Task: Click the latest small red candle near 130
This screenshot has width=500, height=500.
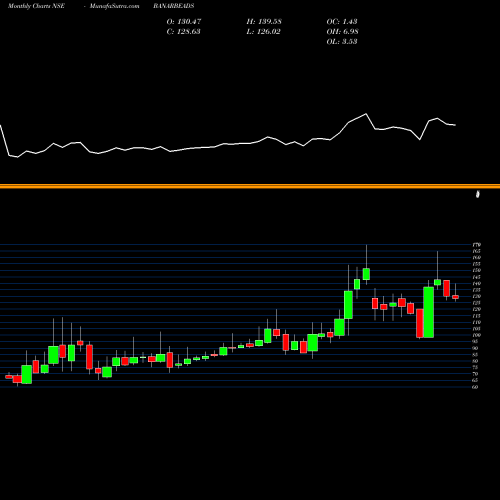Action: [455, 297]
